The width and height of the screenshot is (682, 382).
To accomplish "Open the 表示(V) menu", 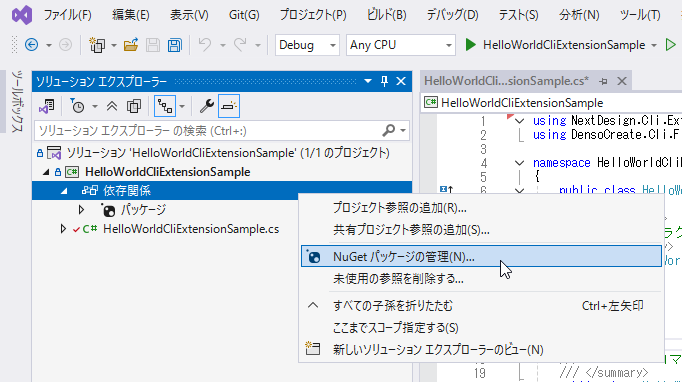I will point(189,15).
